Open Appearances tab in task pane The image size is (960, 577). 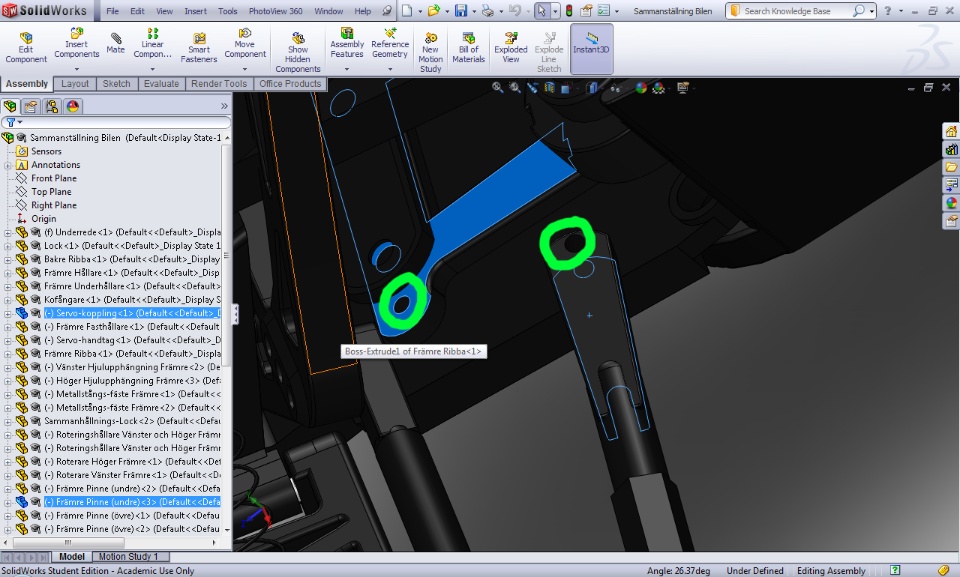(951, 203)
